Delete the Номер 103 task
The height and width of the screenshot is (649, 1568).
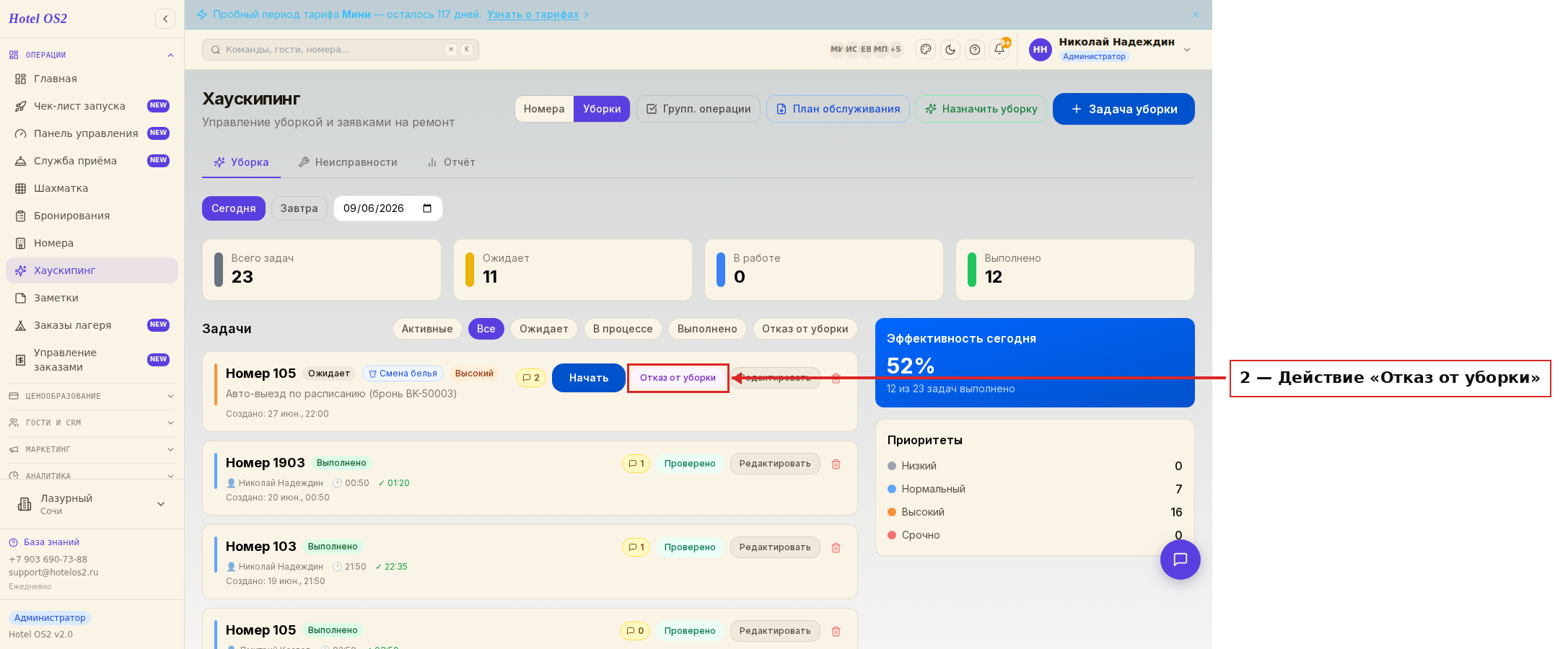point(836,547)
